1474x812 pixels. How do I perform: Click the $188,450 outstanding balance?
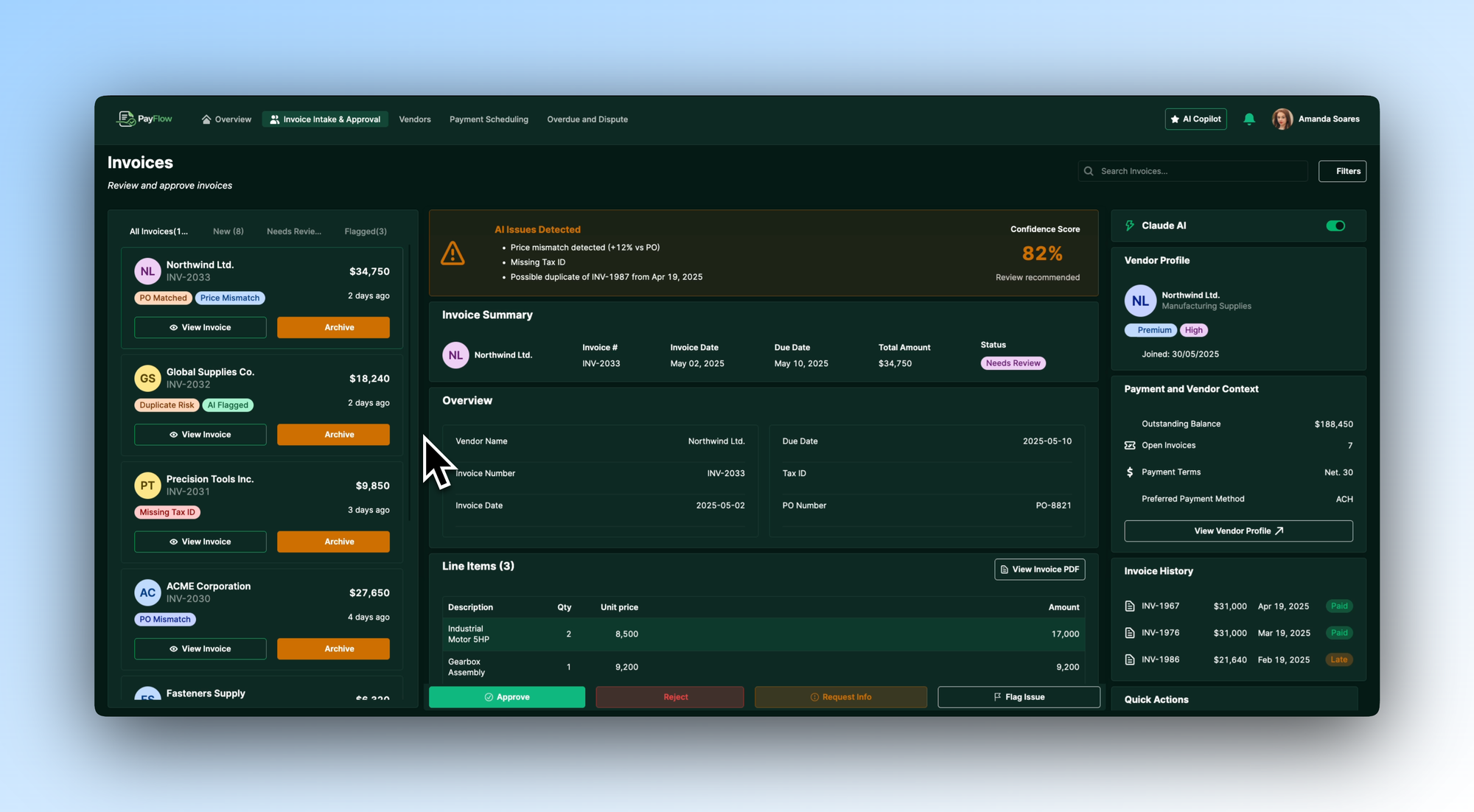pyautogui.click(x=1333, y=424)
